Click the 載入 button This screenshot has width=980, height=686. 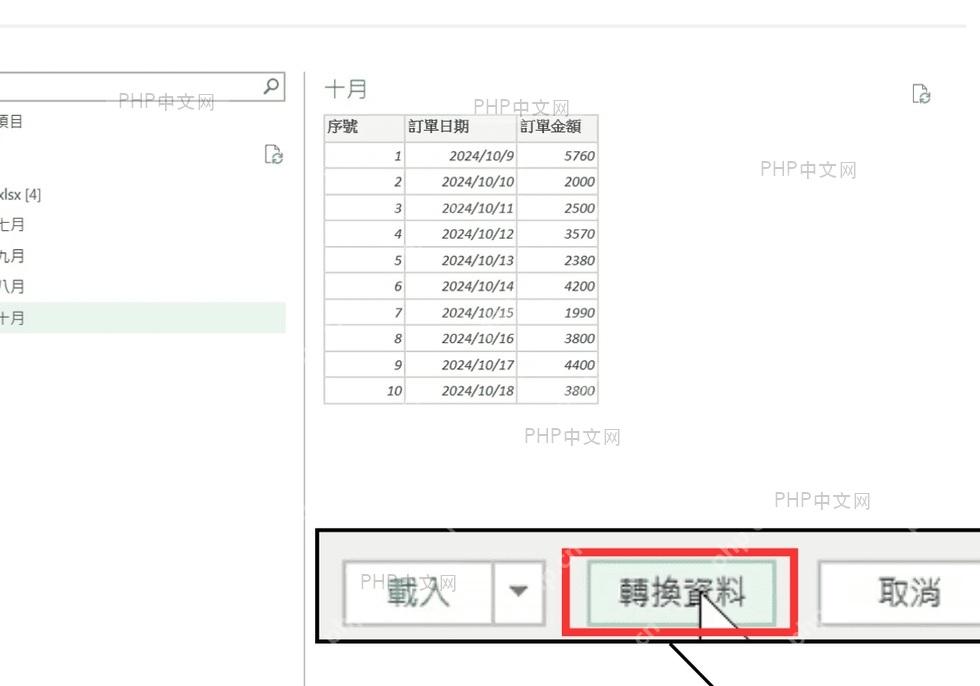[x=418, y=592]
